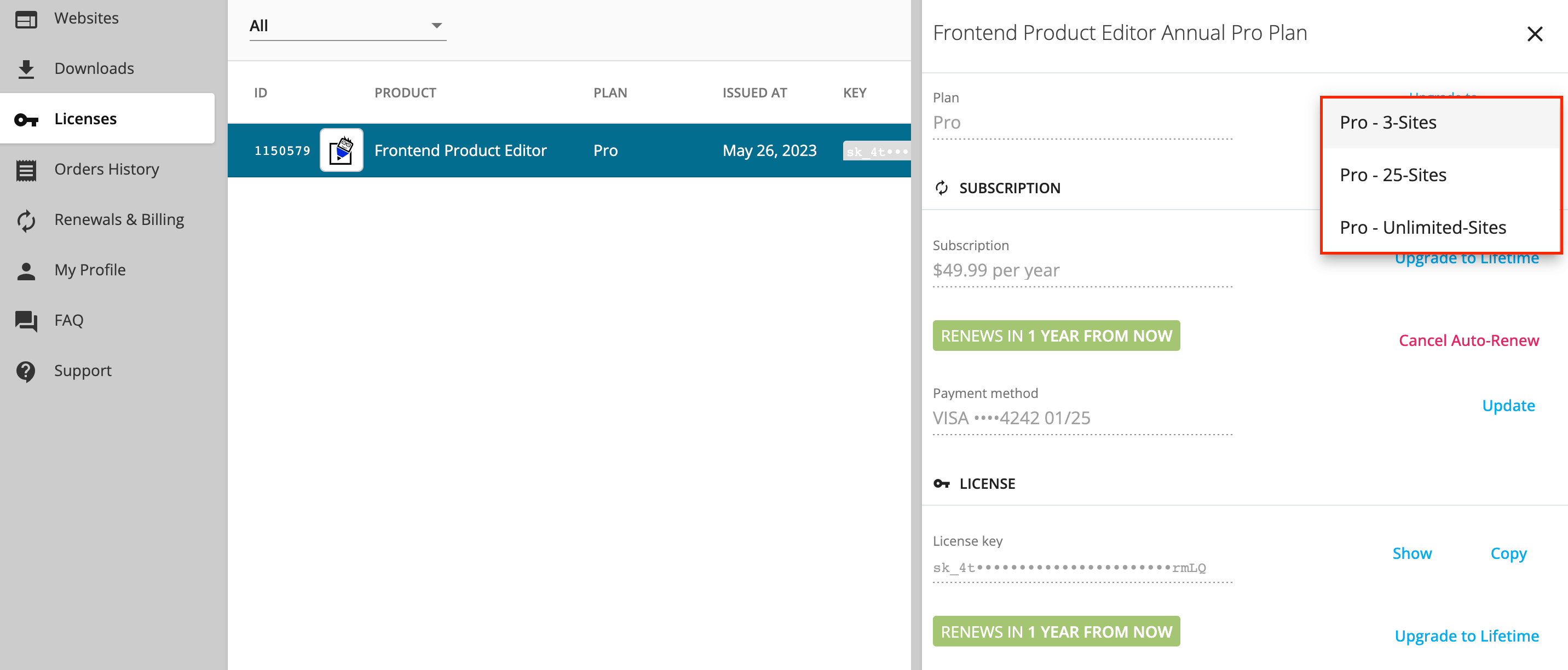Image resolution: width=1568 pixels, height=670 pixels.
Task: Go to the Licenses page
Action: [x=107, y=119]
